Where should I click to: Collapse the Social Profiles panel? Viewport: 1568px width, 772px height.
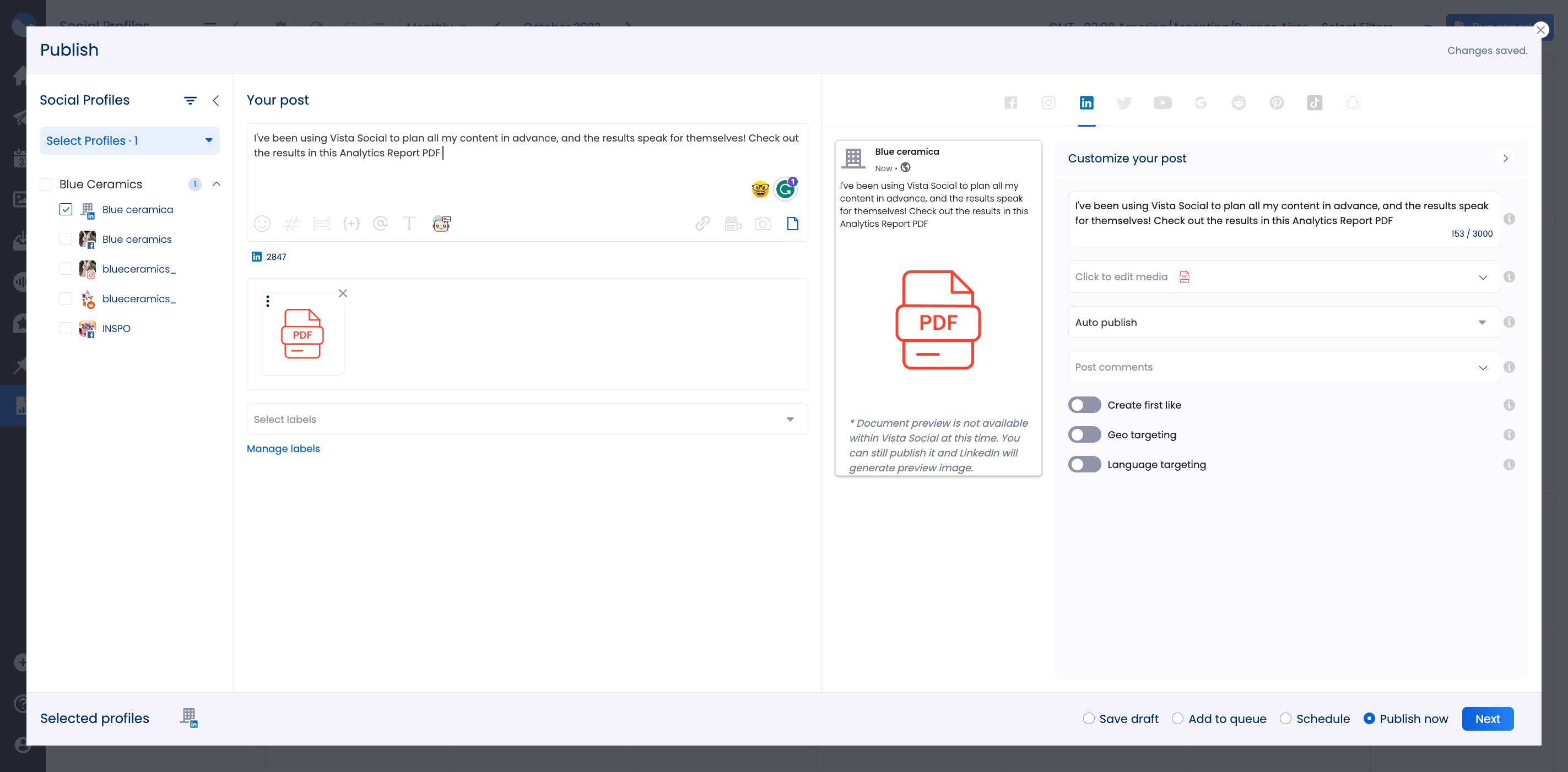(215, 101)
